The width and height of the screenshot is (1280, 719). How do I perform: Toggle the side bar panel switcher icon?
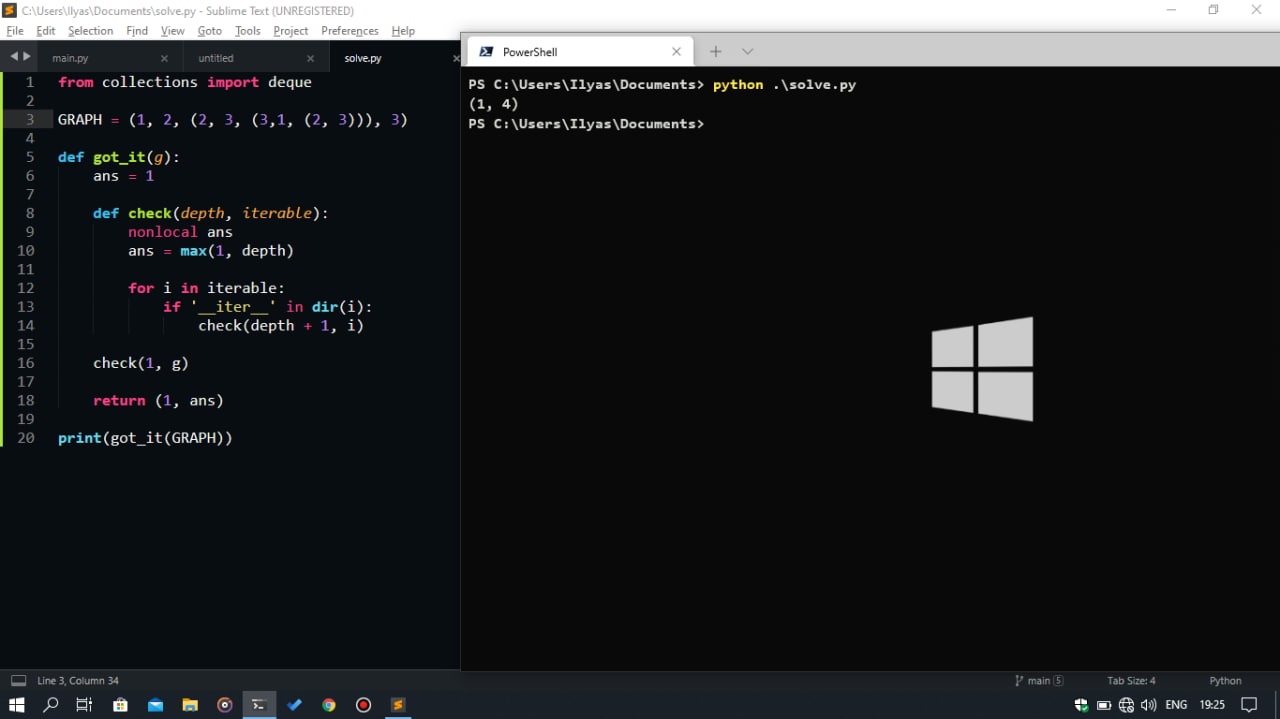(x=18, y=681)
